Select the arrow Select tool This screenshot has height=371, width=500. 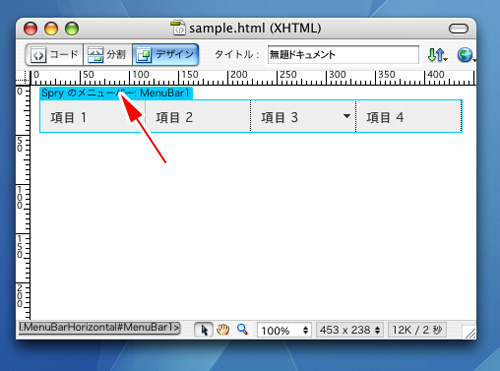204,330
